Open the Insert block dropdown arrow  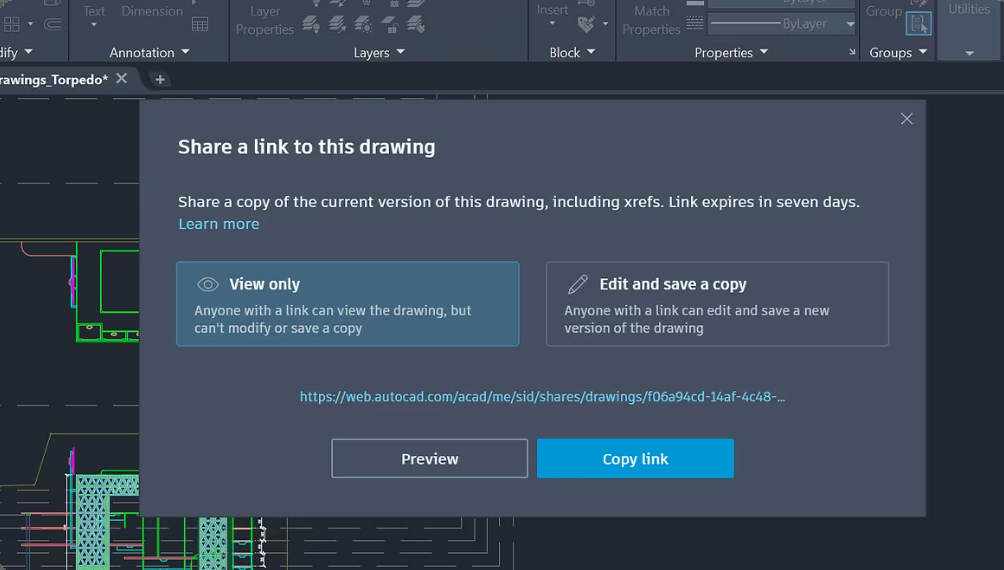[552, 24]
